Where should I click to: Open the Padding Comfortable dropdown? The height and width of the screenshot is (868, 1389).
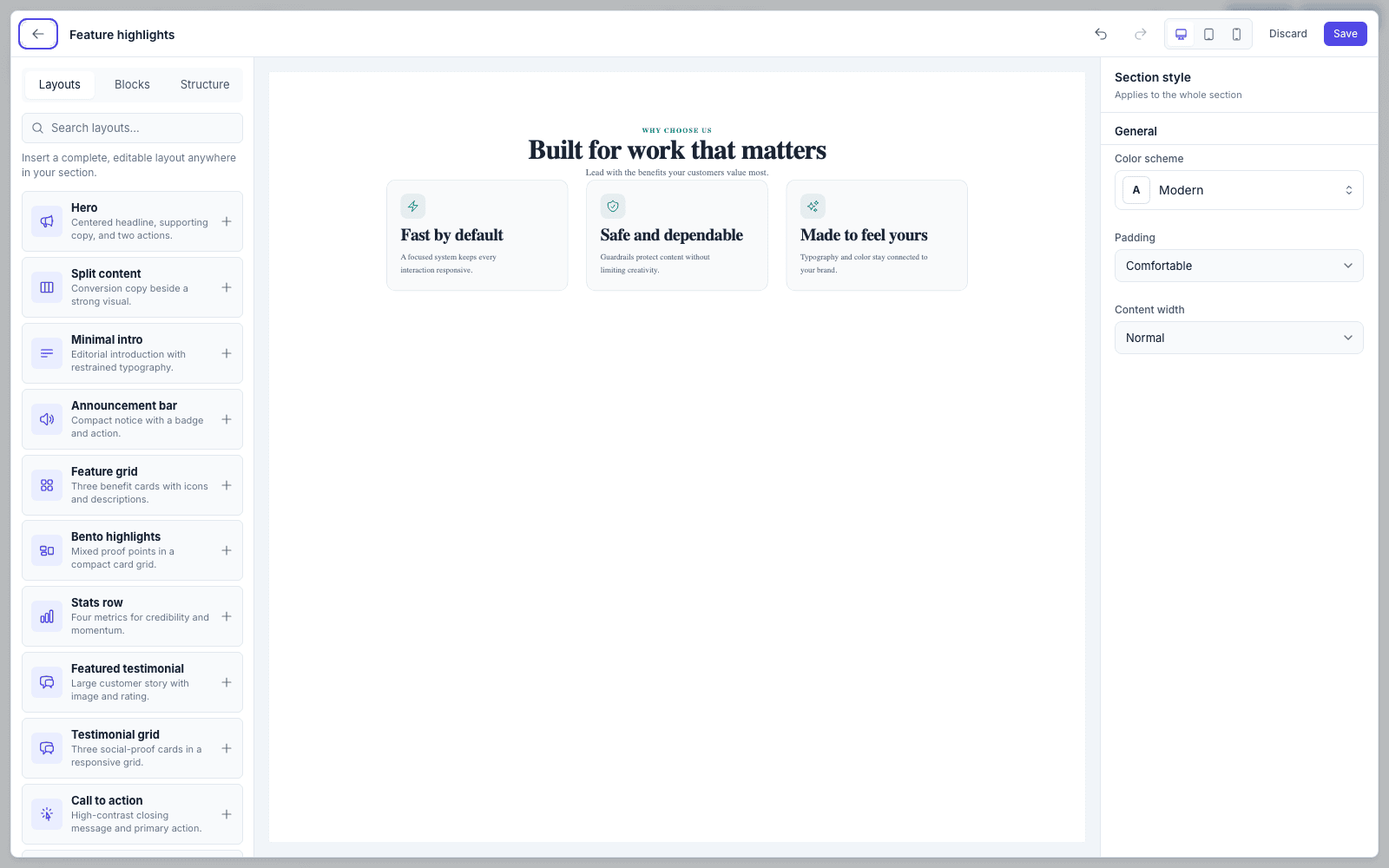point(1239,266)
